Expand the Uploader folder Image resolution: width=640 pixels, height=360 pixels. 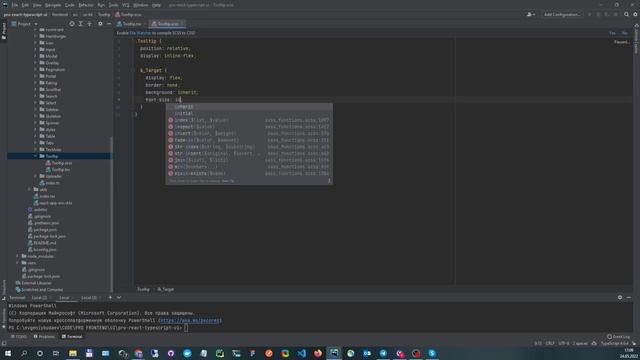36,176
